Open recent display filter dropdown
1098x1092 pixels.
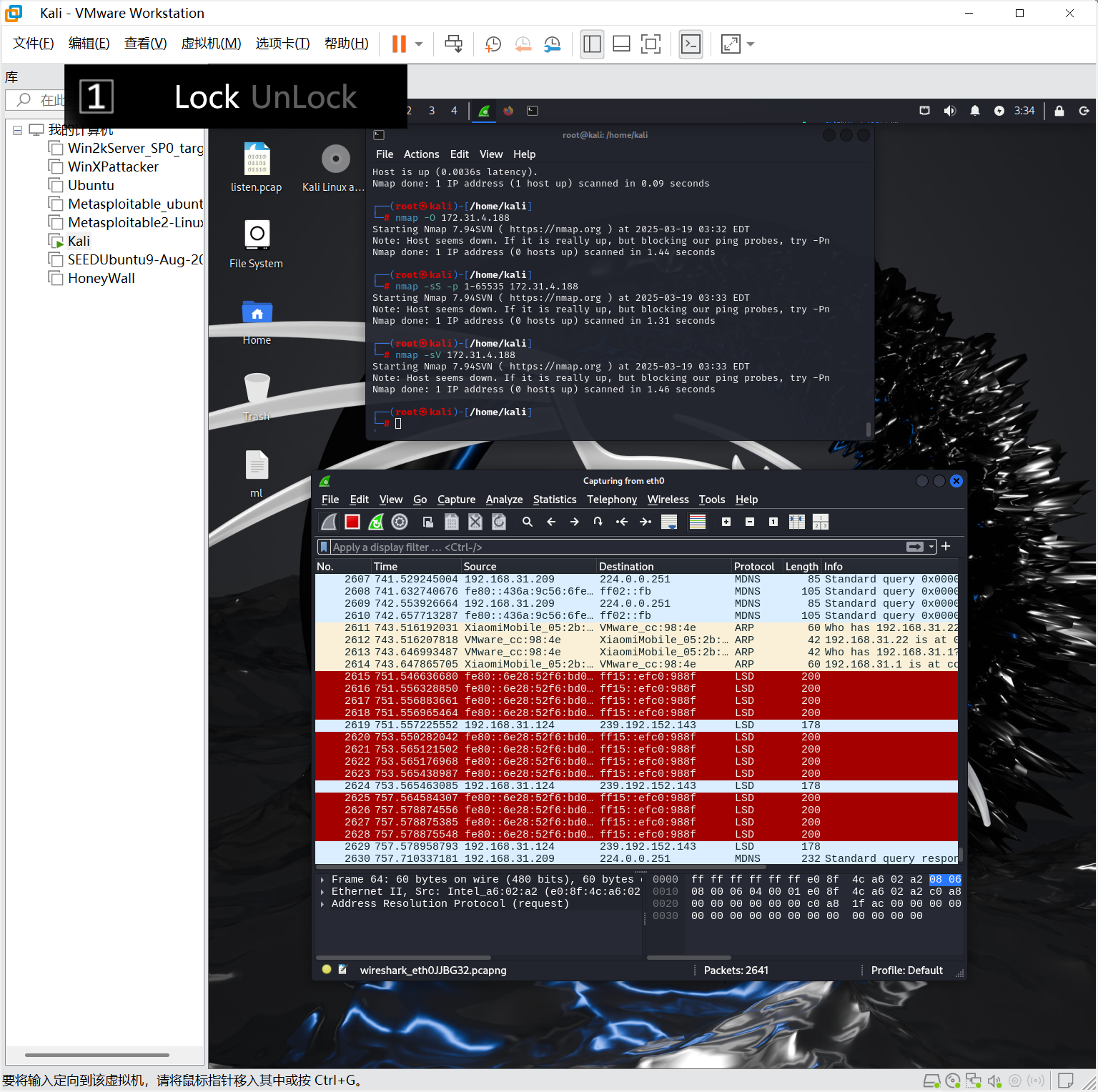pyautogui.click(x=931, y=547)
